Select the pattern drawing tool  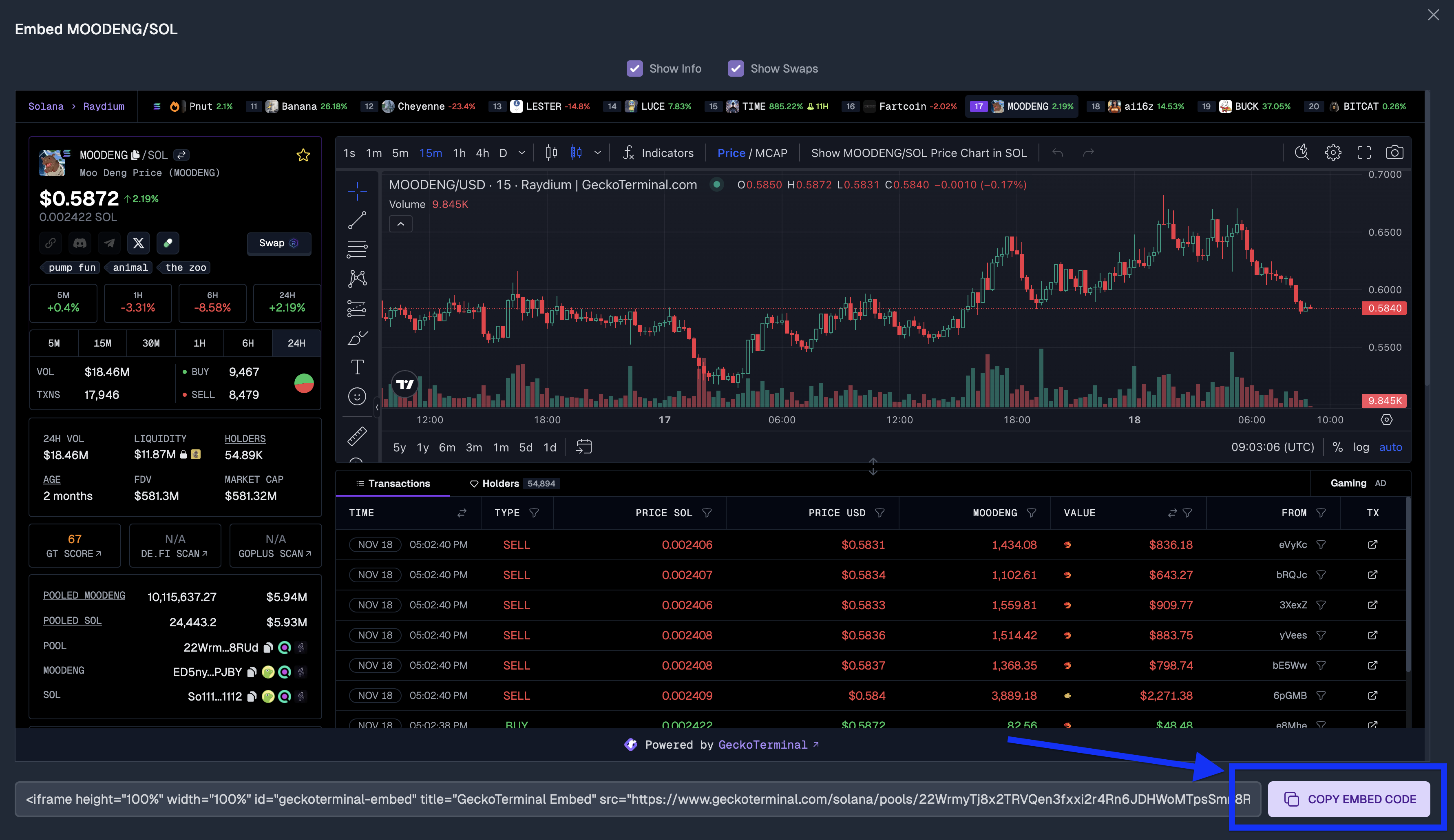(x=357, y=279)
